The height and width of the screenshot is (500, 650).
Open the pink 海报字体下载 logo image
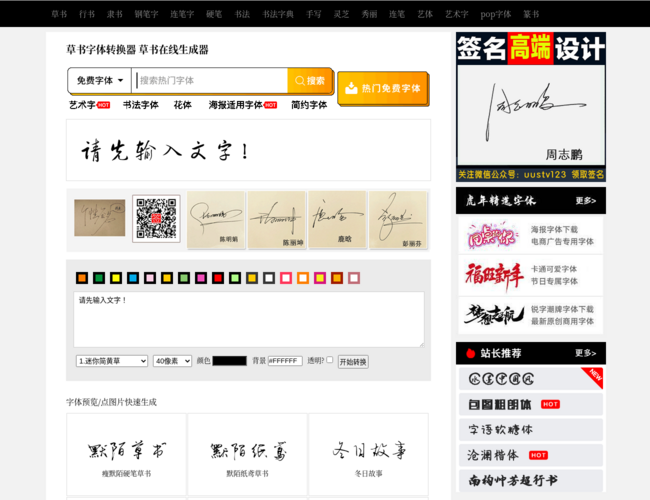click(492, 235)
